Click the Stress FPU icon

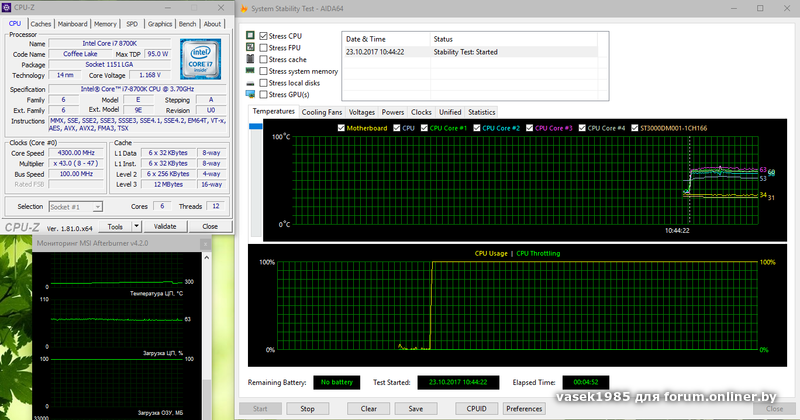[x=250, y=48]
